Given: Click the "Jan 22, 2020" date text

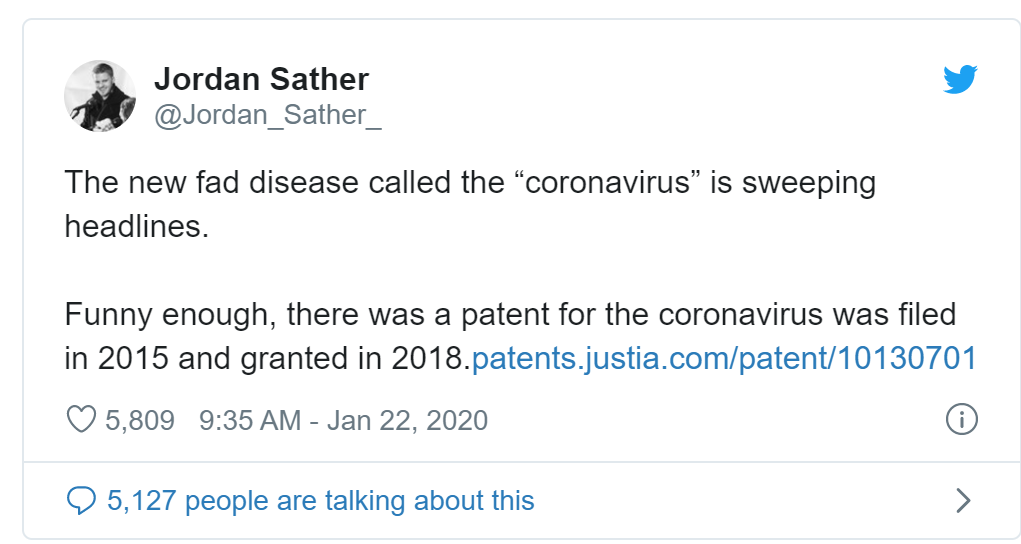Looking at the screenshot, I should pyautogui.click(x=407, y=420).
